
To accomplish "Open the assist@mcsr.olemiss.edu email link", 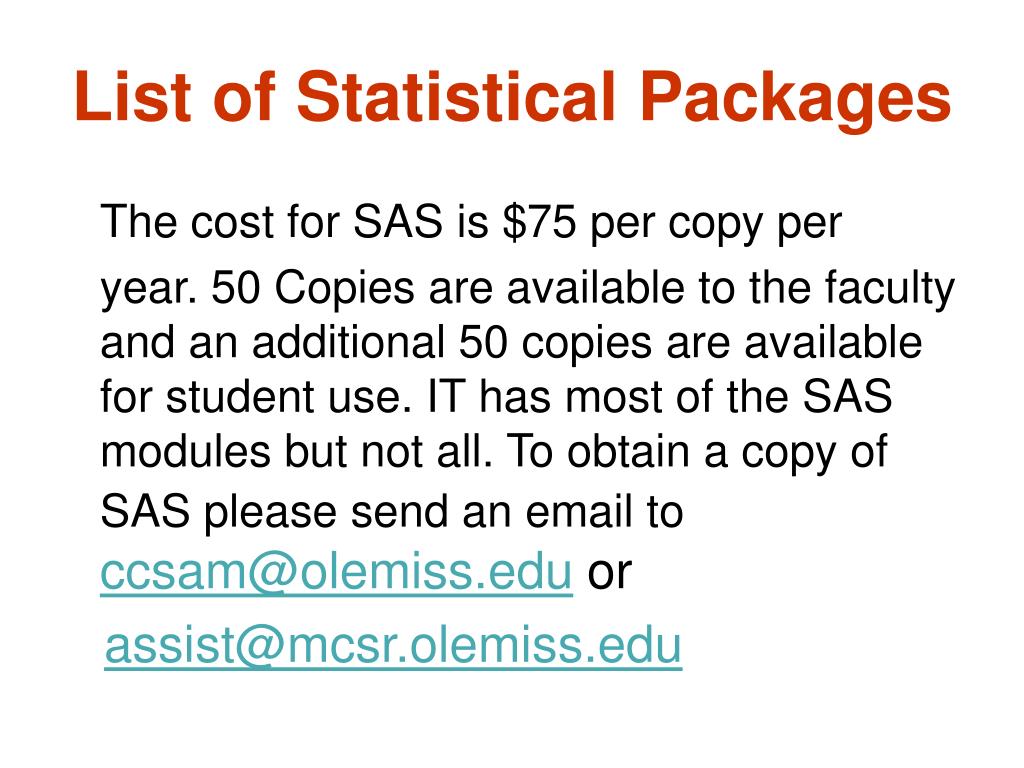I will point(393,645).
